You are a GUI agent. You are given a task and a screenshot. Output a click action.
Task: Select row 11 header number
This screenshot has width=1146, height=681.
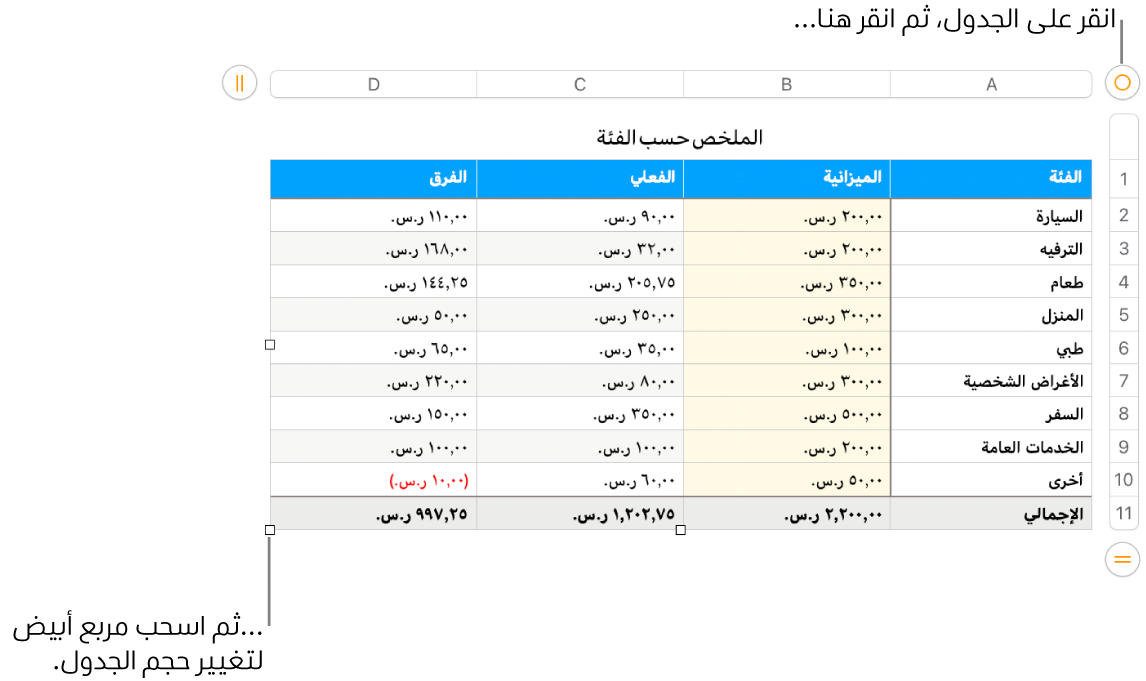tap(1123, 514)
